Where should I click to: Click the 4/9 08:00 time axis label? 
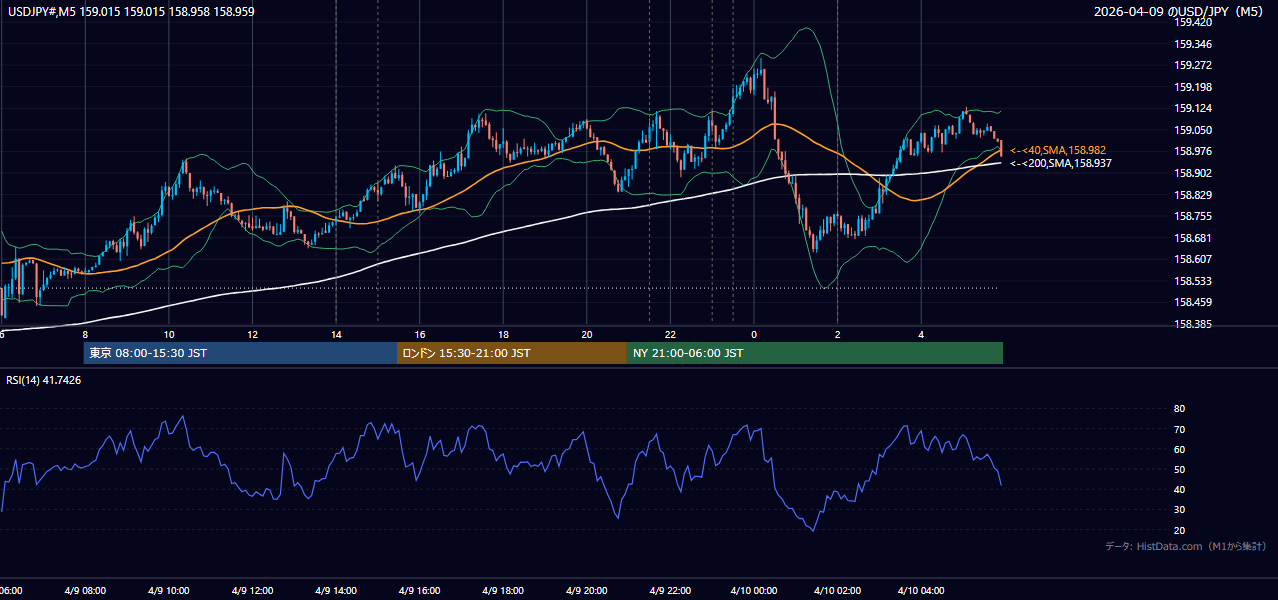86,590
